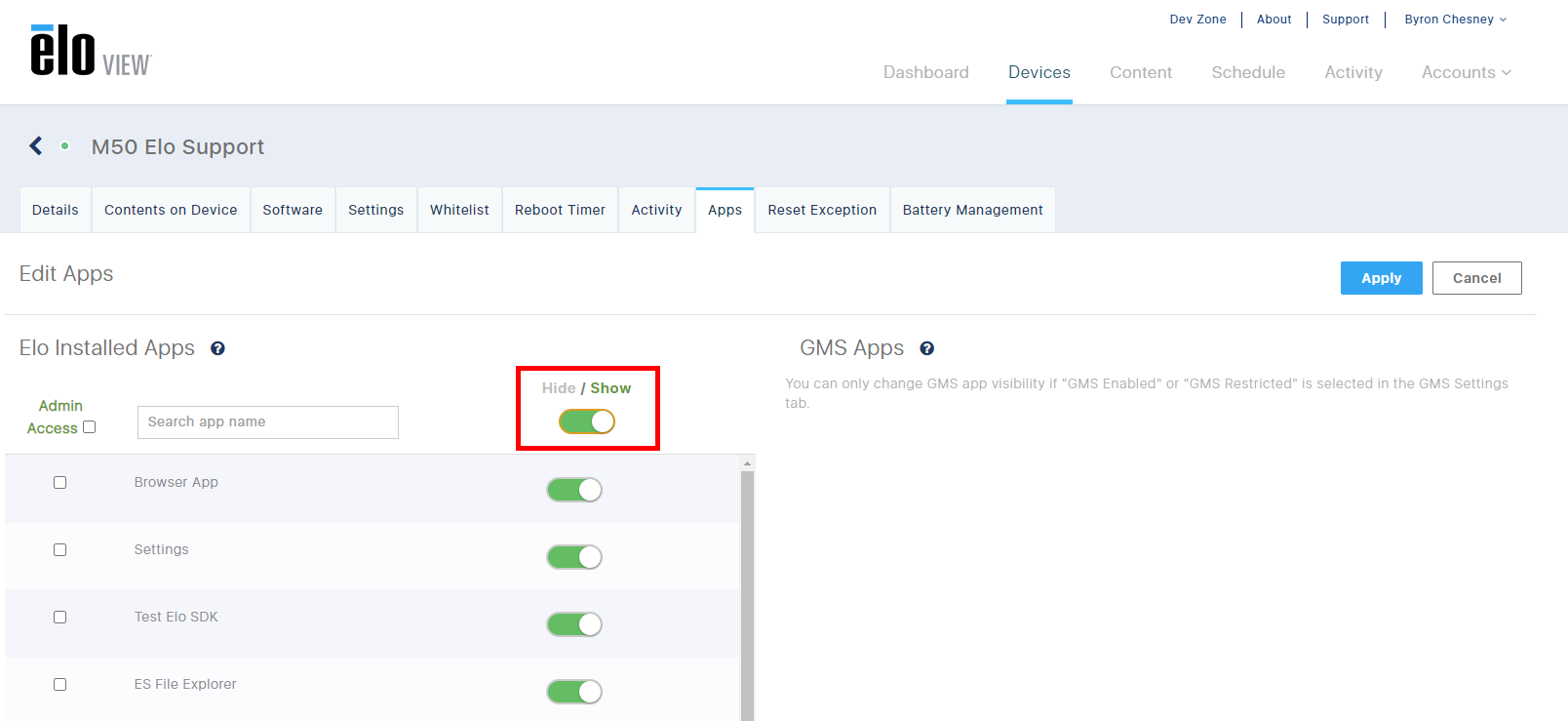Viewport: 1568px width, 721px height.
Task: Open the Reset Exception tab
Action: 823,210
